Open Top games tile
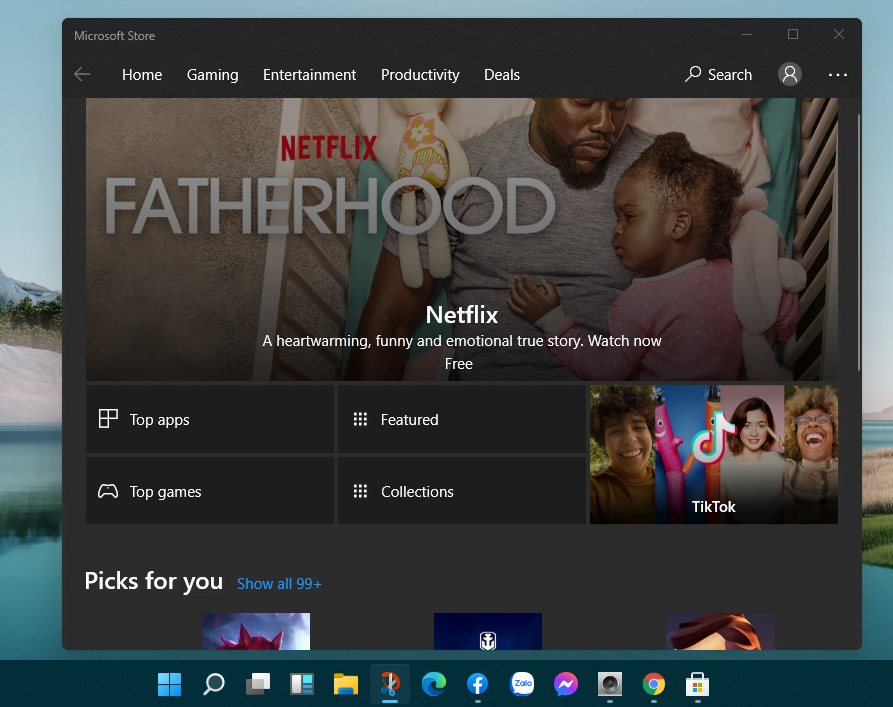This screenshot has height=707, width=893. [x=210, y=491]
